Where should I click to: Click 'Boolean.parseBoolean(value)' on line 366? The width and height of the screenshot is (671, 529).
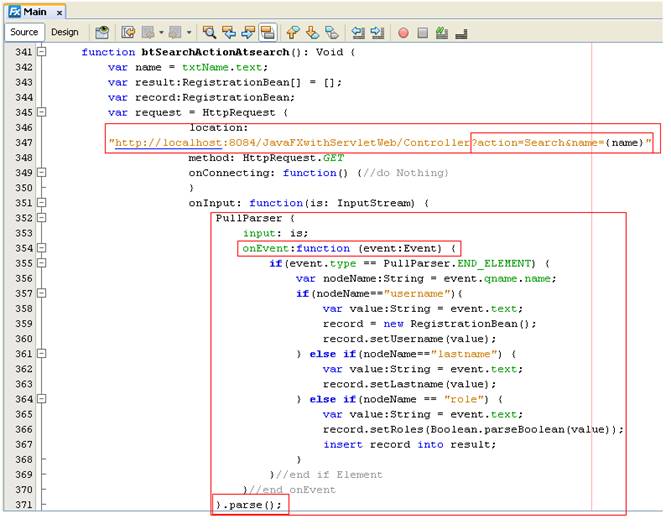[520, 429]
